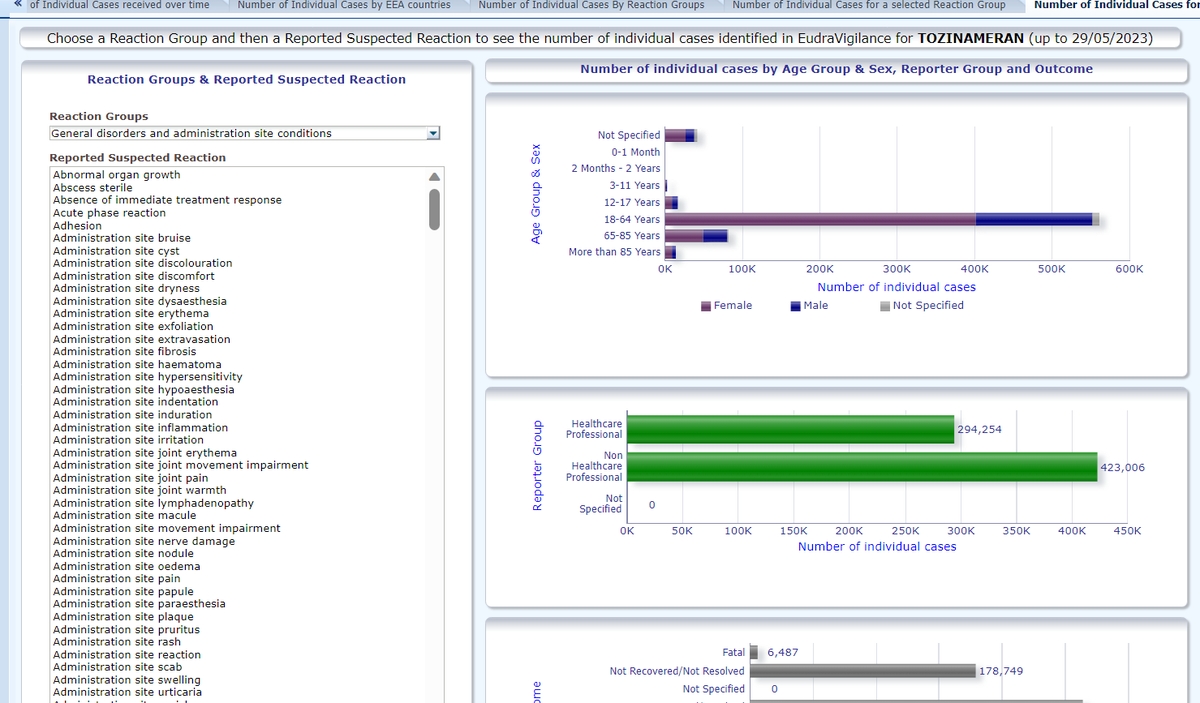Click the scroll-up arrow of reaction list
1200x703 pixels.
[434, 176]
